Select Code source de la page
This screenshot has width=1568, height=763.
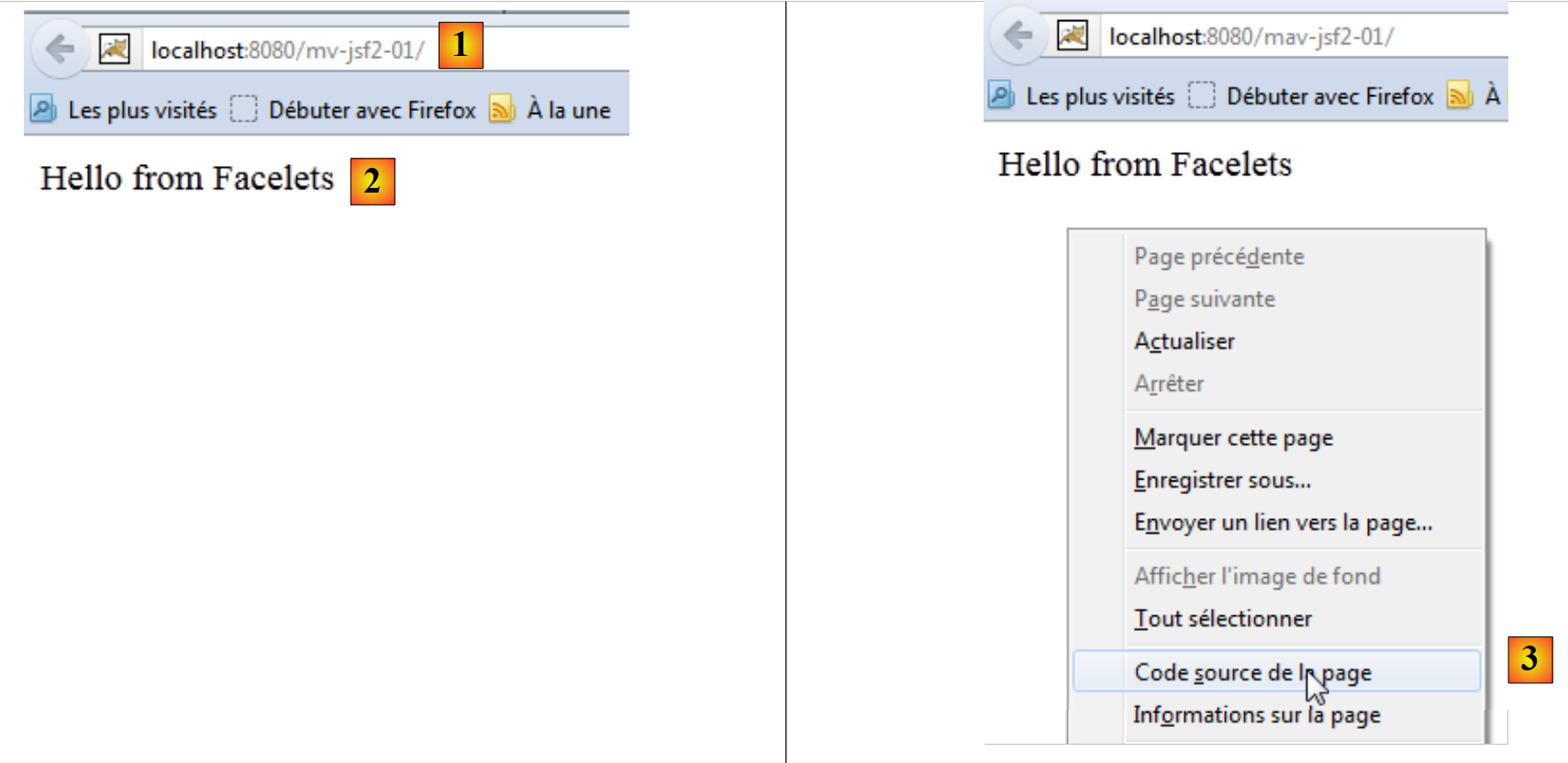pyautogui.click(x=1252, y=672)
